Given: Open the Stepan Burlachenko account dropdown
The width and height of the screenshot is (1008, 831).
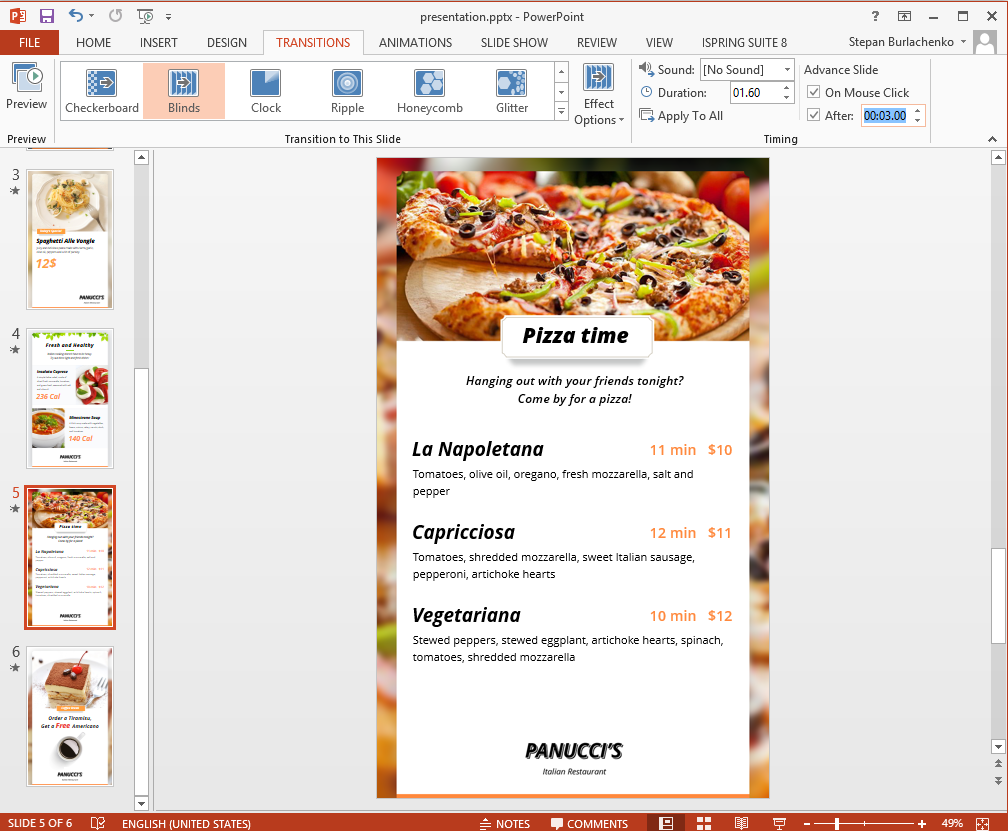Looking at the screenshot, I should pyautogui.click(x=907, y=42).
